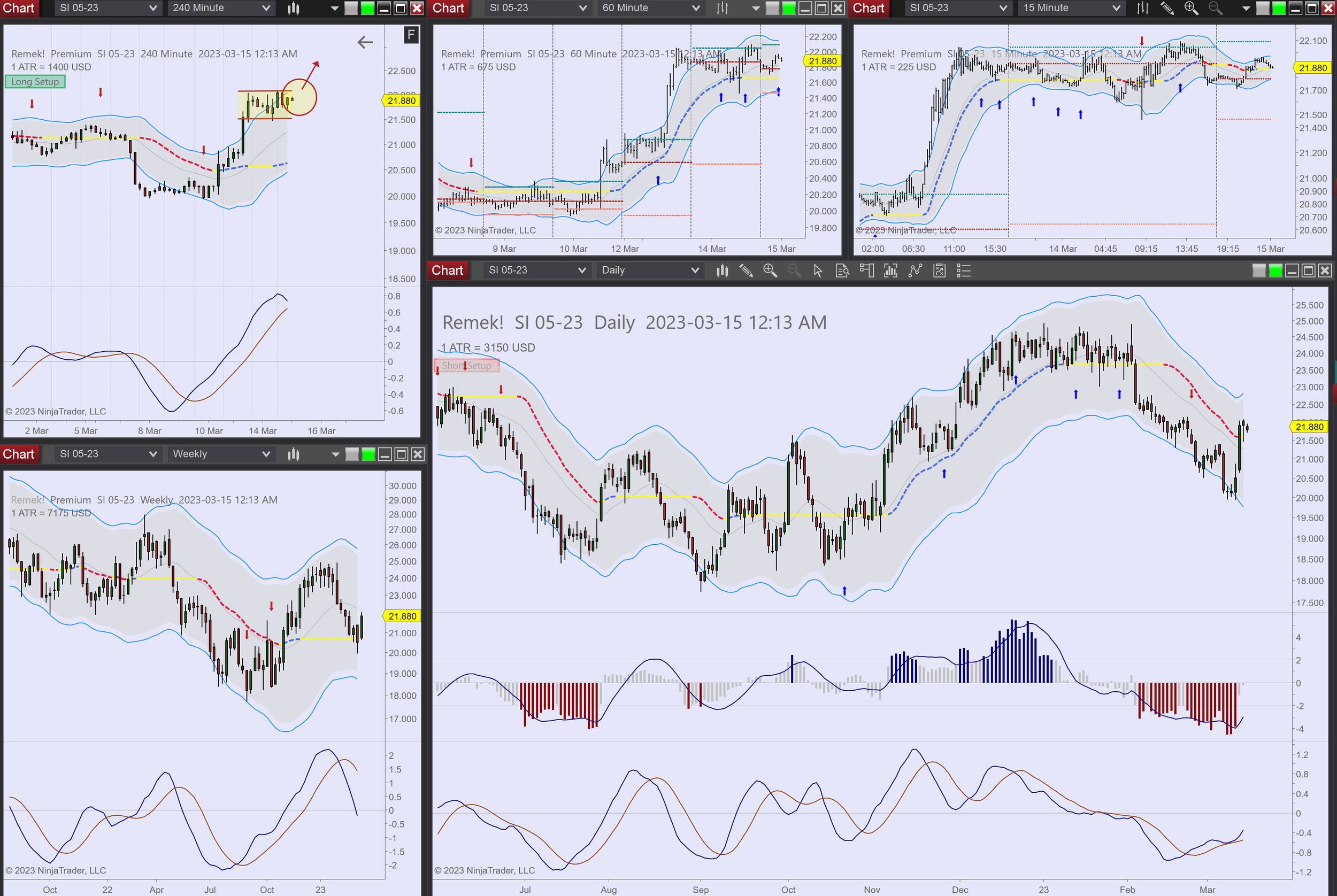
Task: Toggle gray link button on Daily chart
Action: tap(1259, 271)
